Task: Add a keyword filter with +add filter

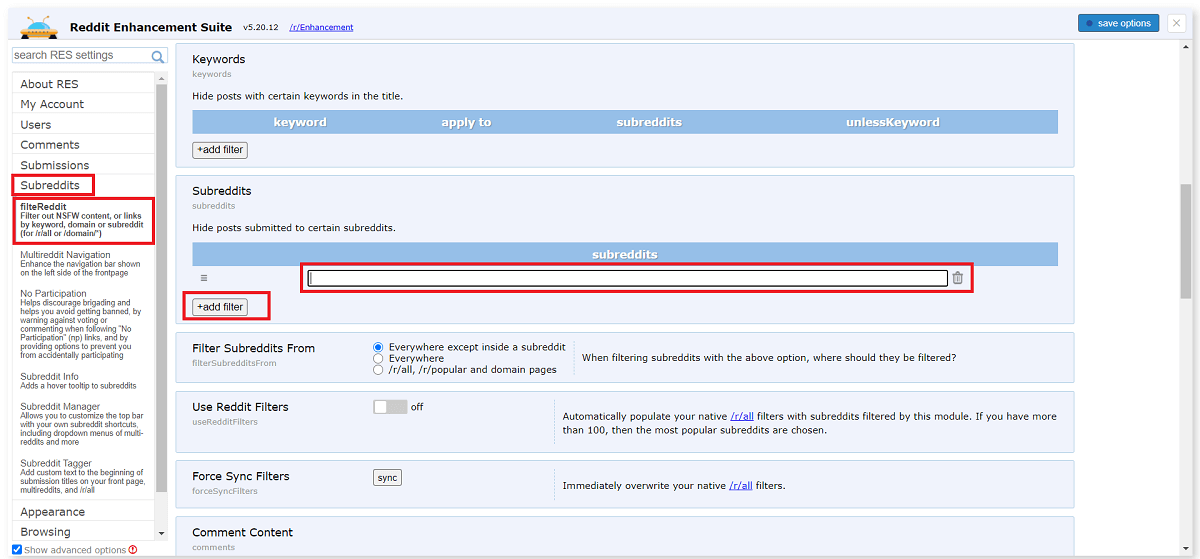Action: [220, 150]
